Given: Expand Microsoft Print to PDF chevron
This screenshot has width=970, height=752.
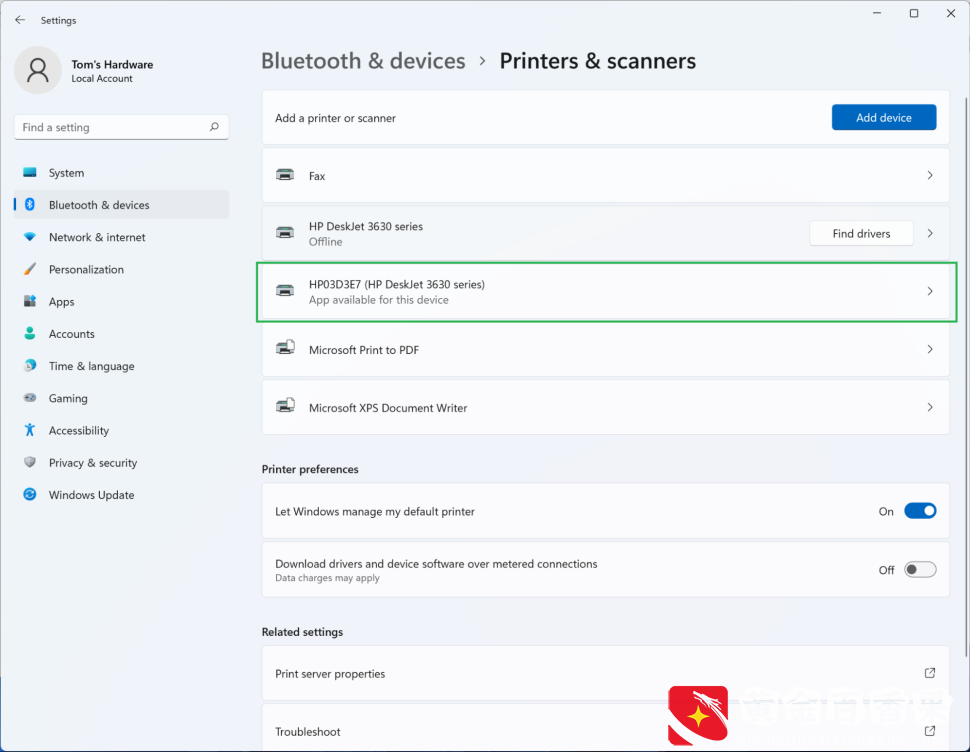Looking at the screenshot, I should (x=930, y=349).
